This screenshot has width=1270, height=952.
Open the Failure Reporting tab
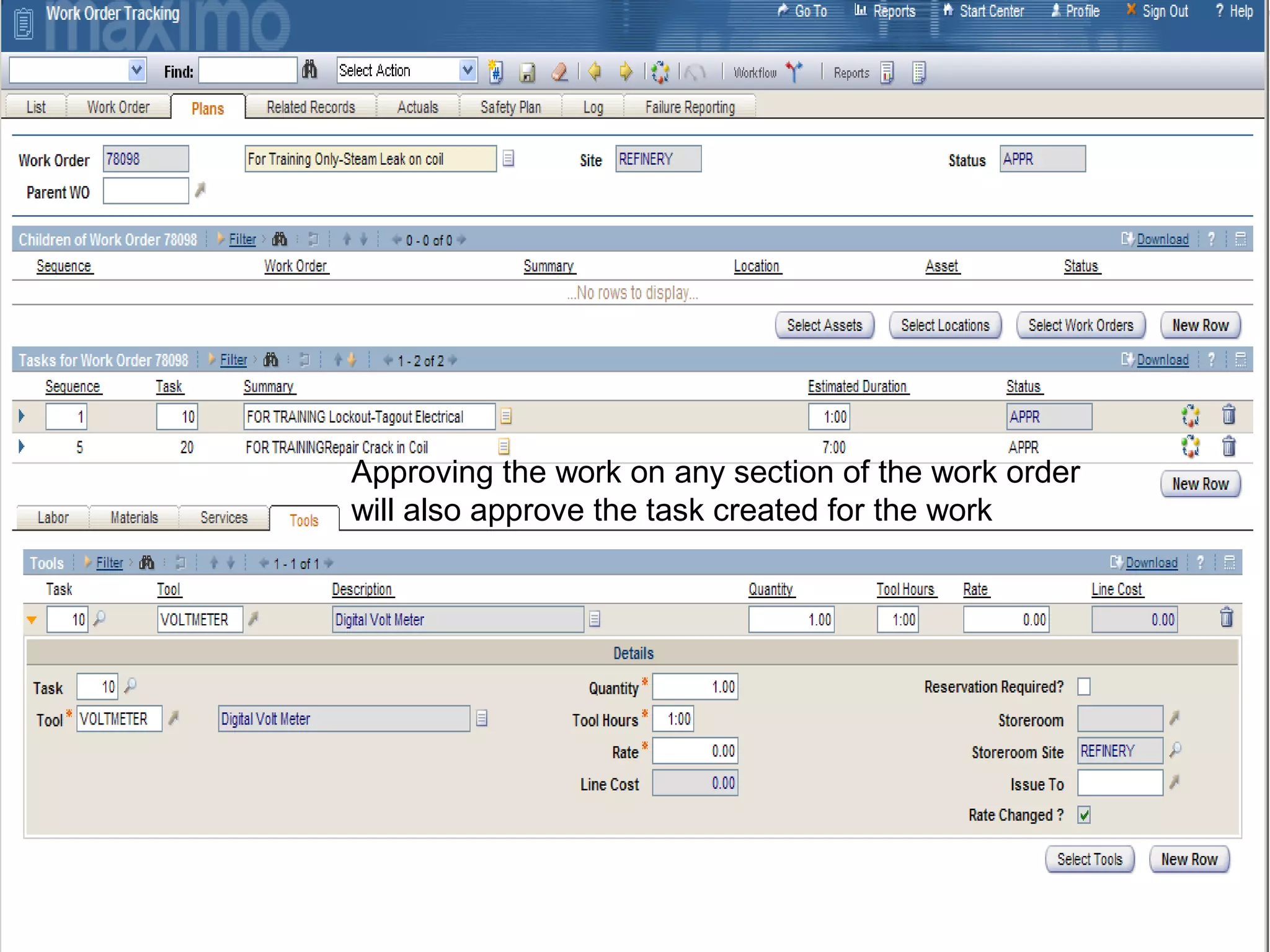click(x=690, y=107)
